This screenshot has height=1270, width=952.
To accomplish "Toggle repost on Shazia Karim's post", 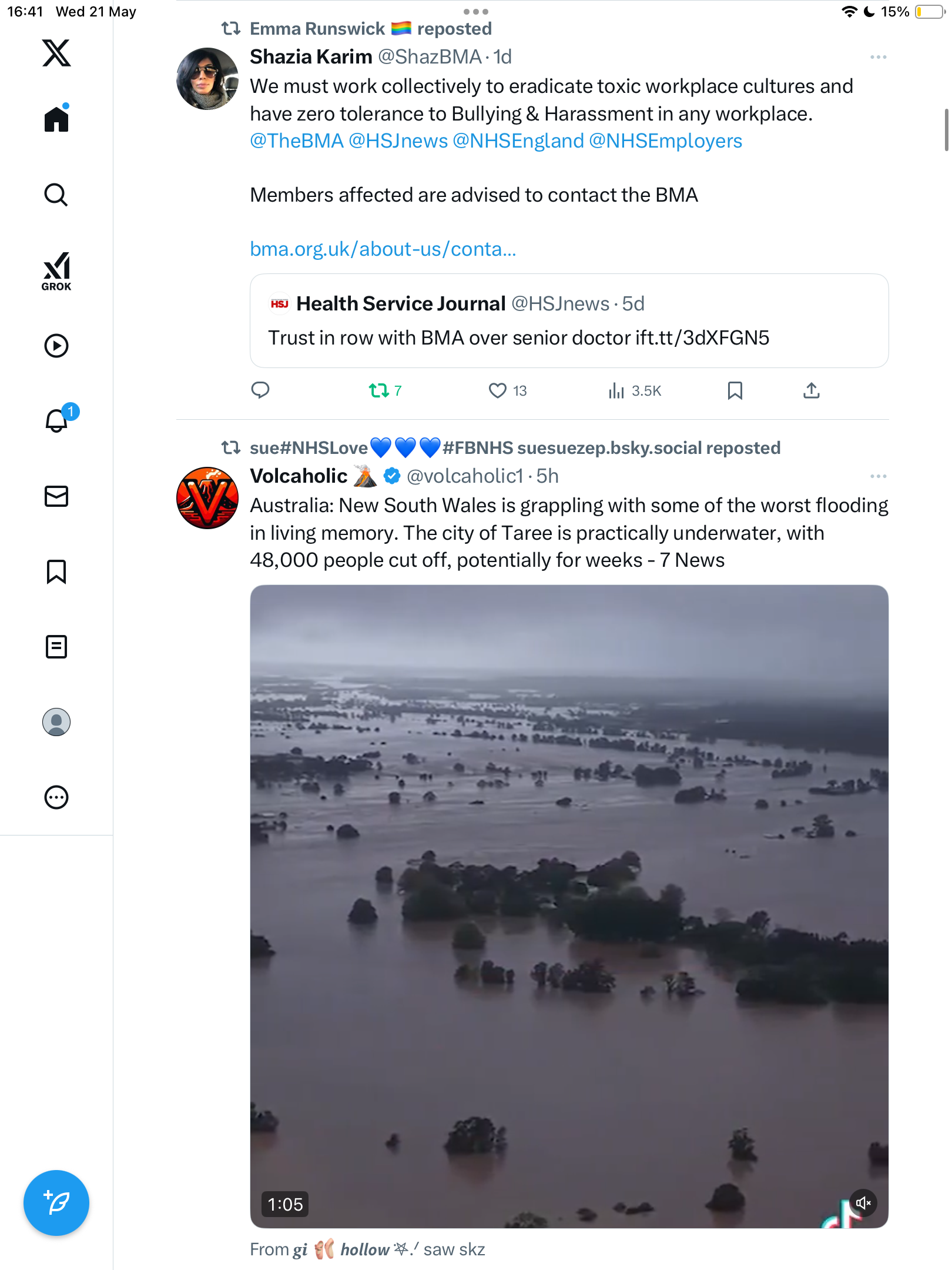I will [386, 390].
